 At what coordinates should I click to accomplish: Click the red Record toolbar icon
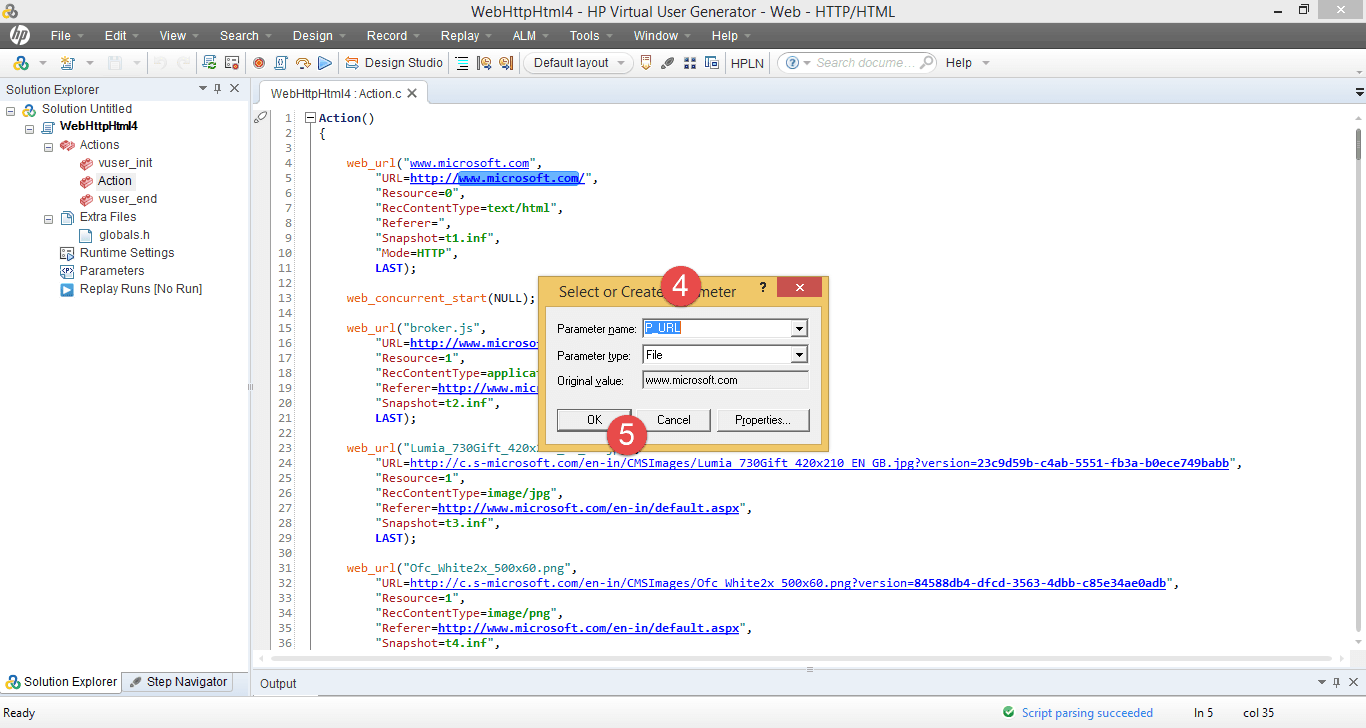click(259, 62)
